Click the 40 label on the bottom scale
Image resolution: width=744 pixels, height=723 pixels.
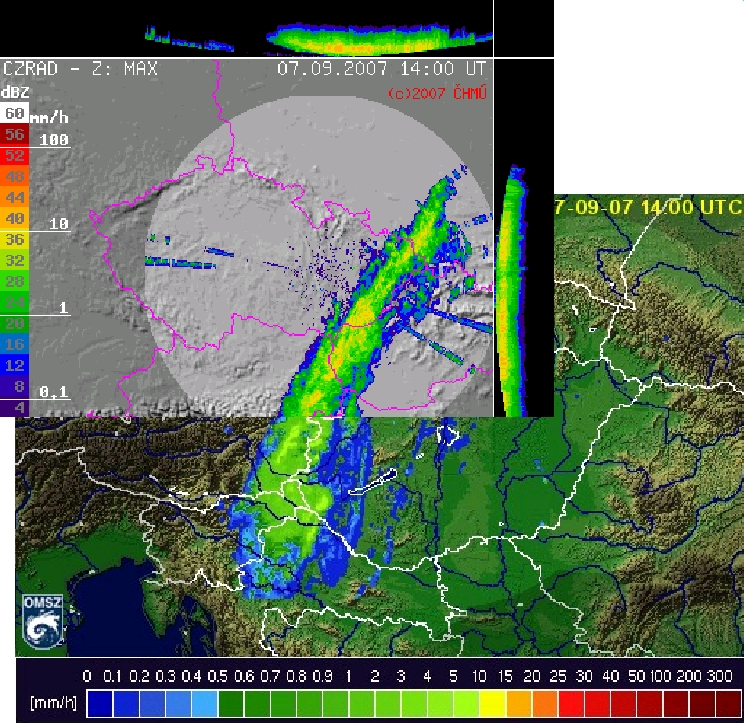[611, 676]
